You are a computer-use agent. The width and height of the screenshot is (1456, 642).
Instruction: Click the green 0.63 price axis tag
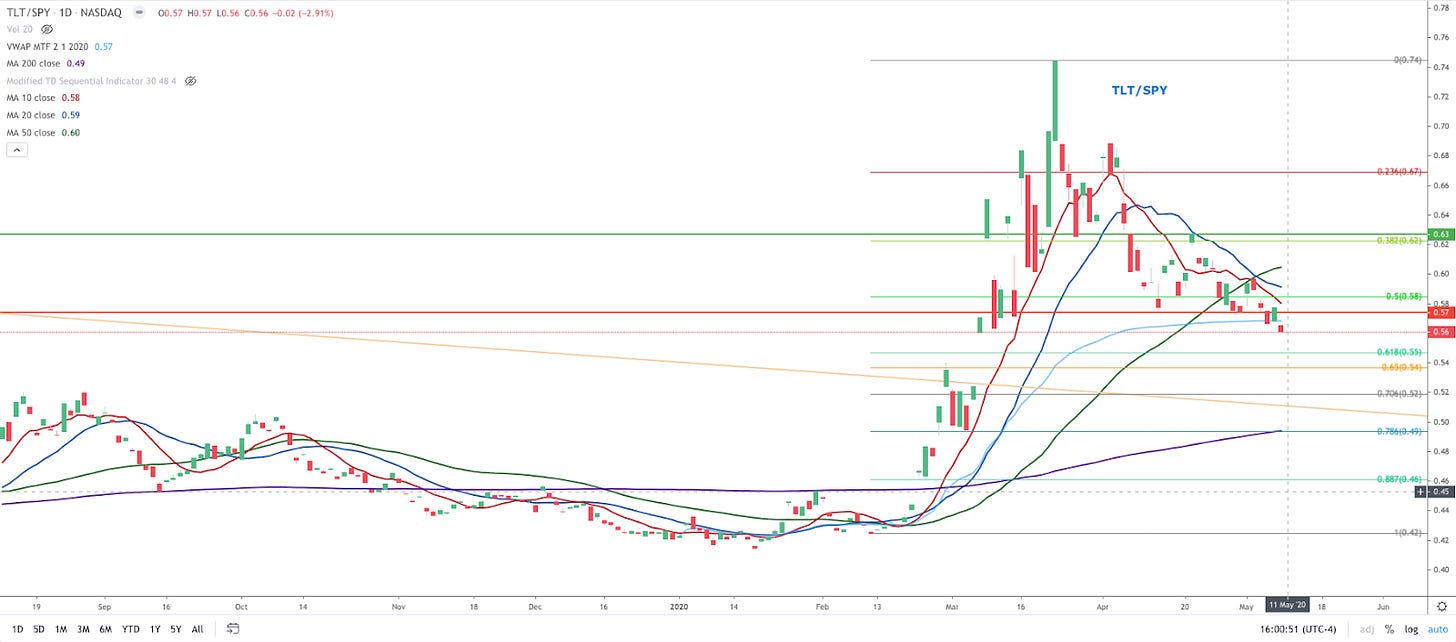pyautogui.click(x=1439, y=234)
